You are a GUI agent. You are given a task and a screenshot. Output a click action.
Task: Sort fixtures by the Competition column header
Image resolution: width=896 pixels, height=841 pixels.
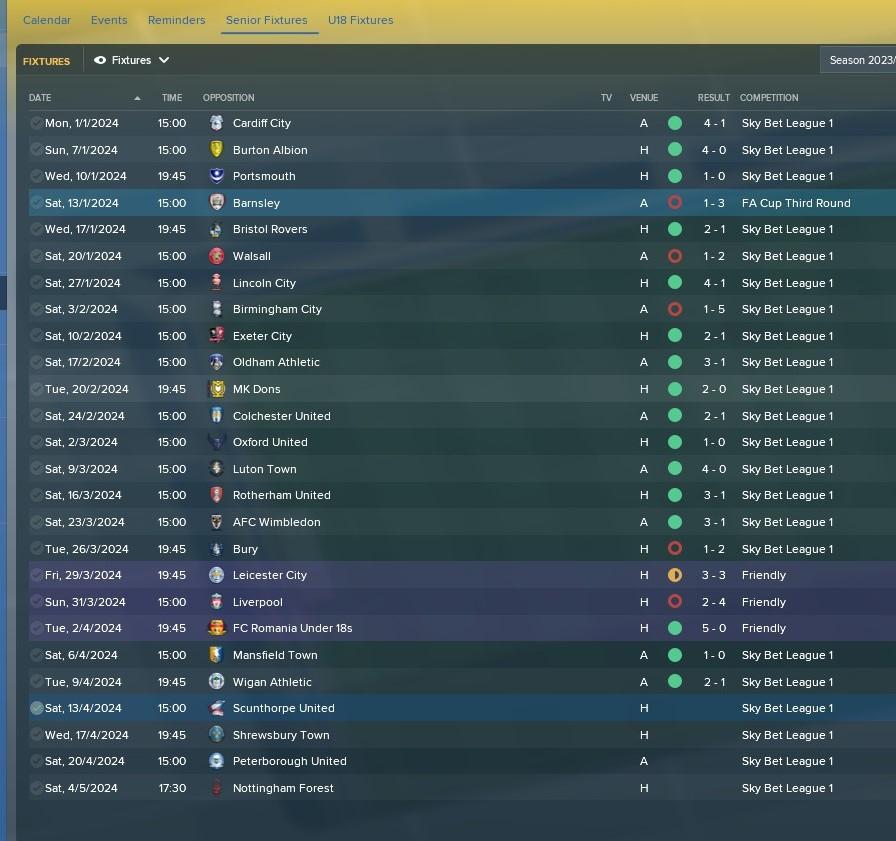[x=769, y=98]
